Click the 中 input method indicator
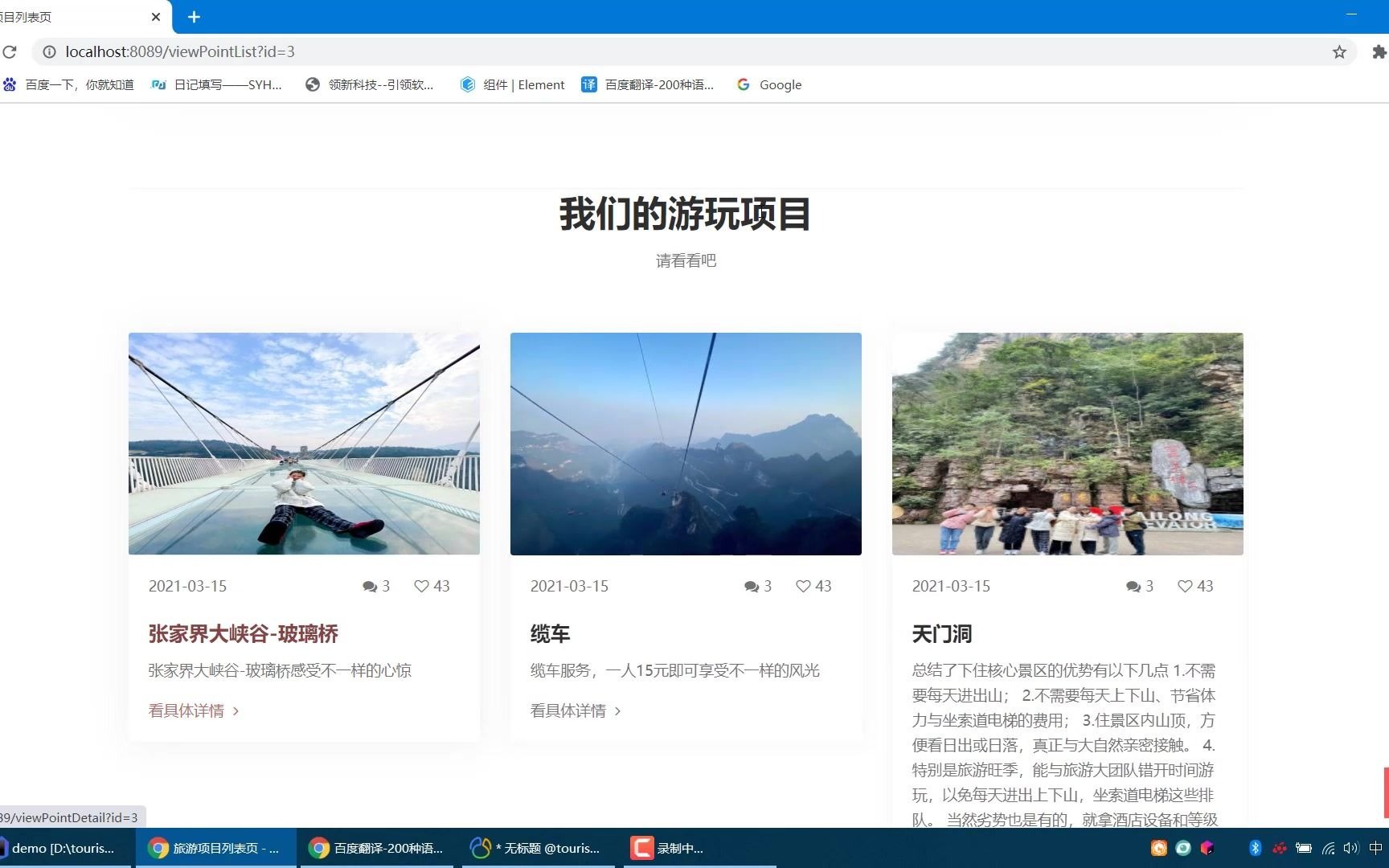Screen dimensions: 1389x868 (x=1375, y=848)
